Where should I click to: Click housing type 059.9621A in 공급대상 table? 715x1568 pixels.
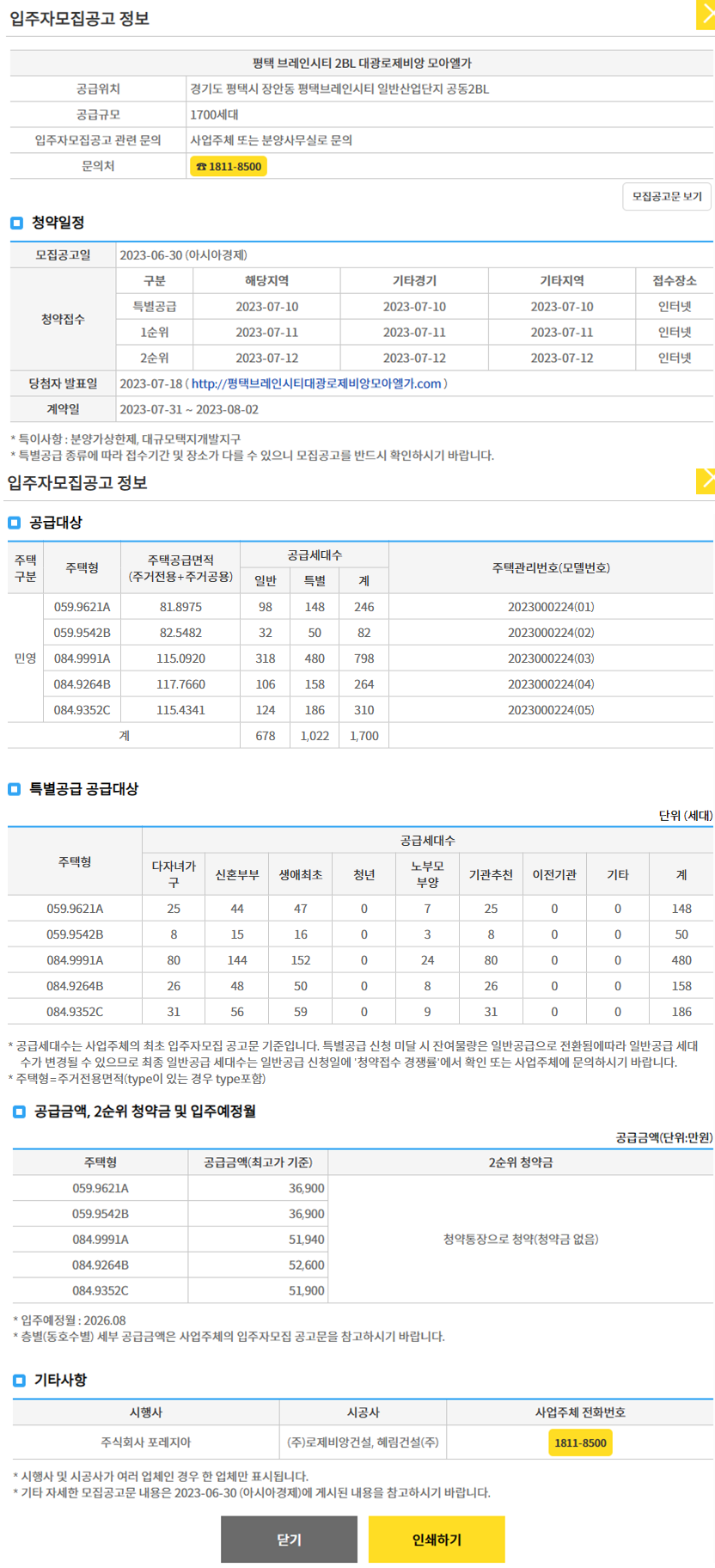[82, 607]
